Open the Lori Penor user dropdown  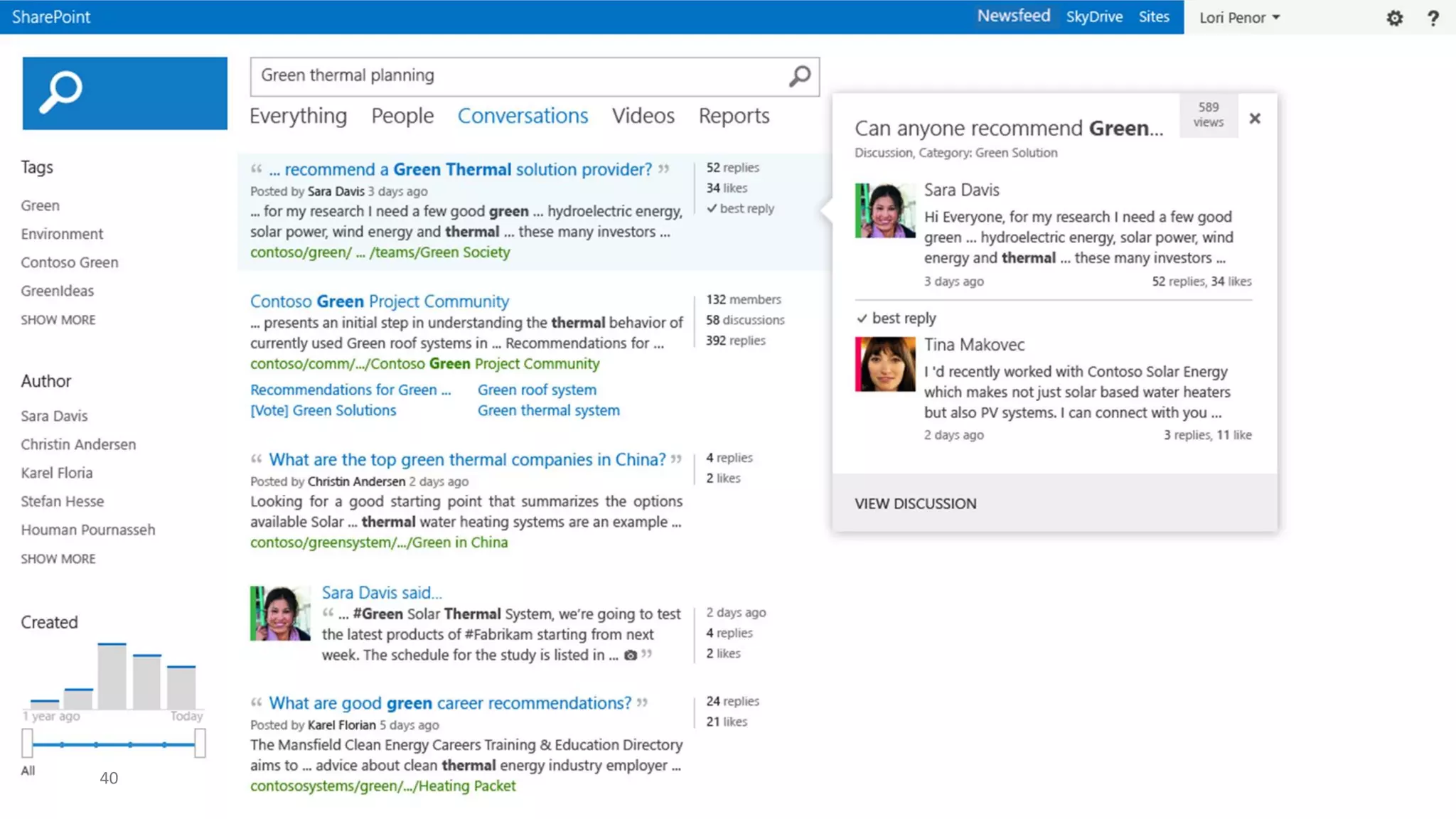coord(1239,18)
